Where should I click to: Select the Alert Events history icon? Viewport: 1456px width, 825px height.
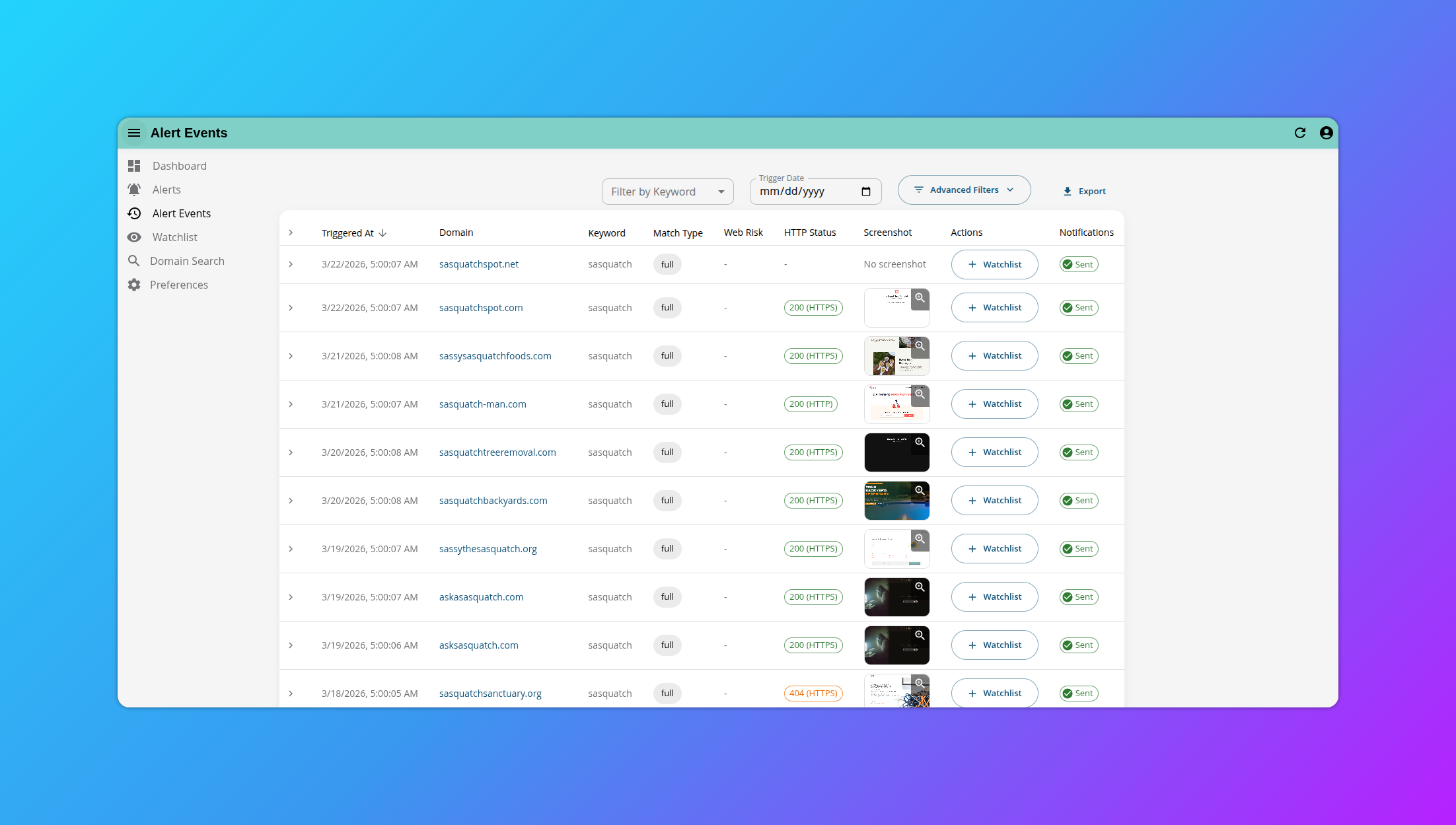(x=134, y=213)
